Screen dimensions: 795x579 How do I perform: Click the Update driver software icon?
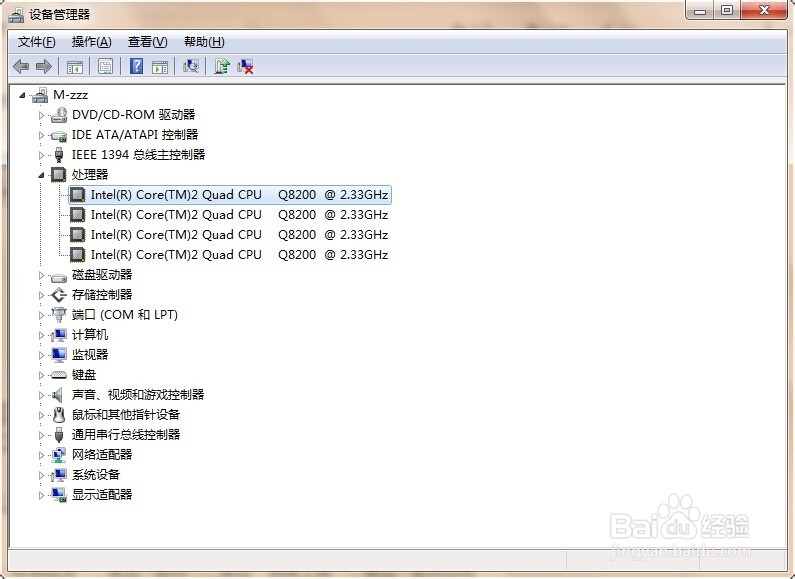click(x=222, y=66)
